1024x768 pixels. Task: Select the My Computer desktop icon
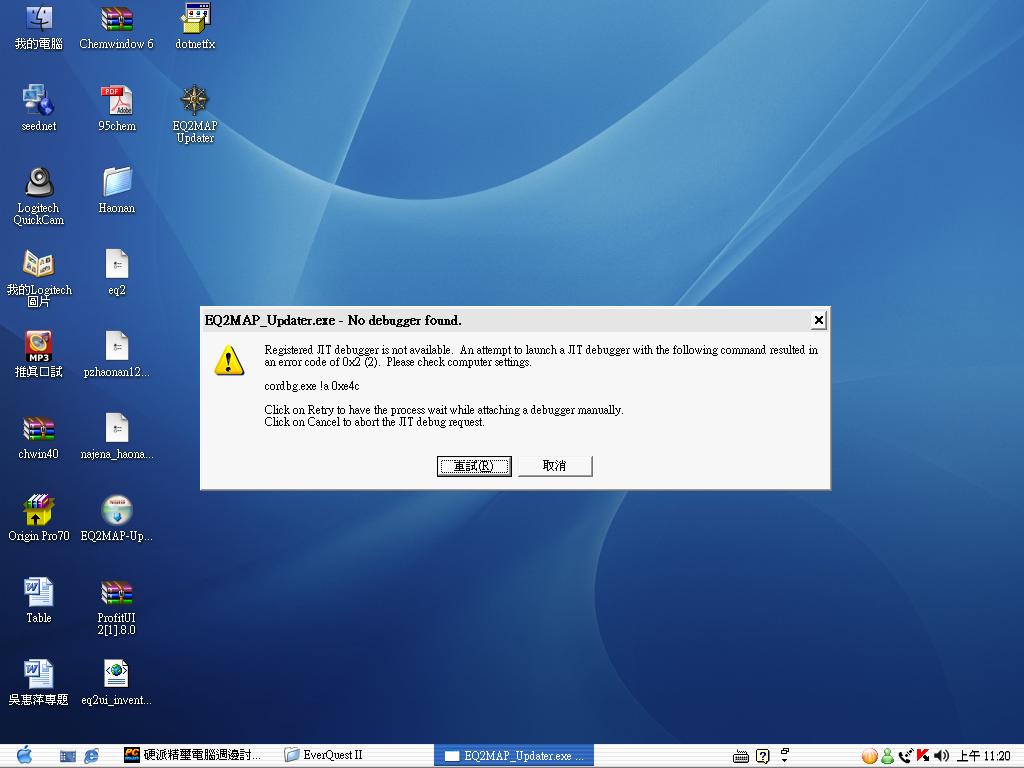pyautogui.click(x=38, y=19)
